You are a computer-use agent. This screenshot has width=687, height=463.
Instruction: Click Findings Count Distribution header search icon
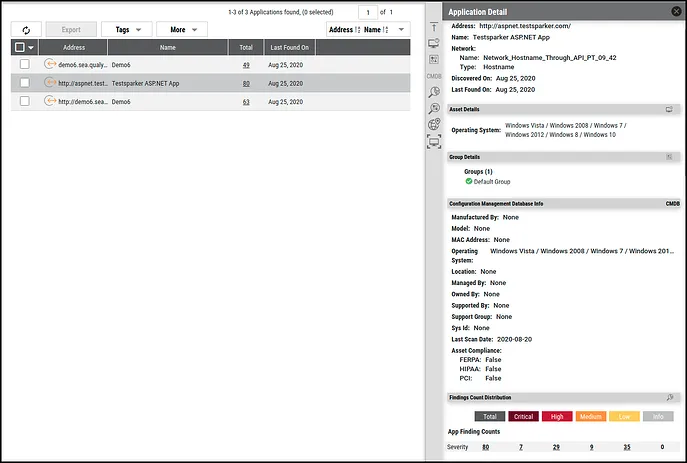click(x=670, y=397)
